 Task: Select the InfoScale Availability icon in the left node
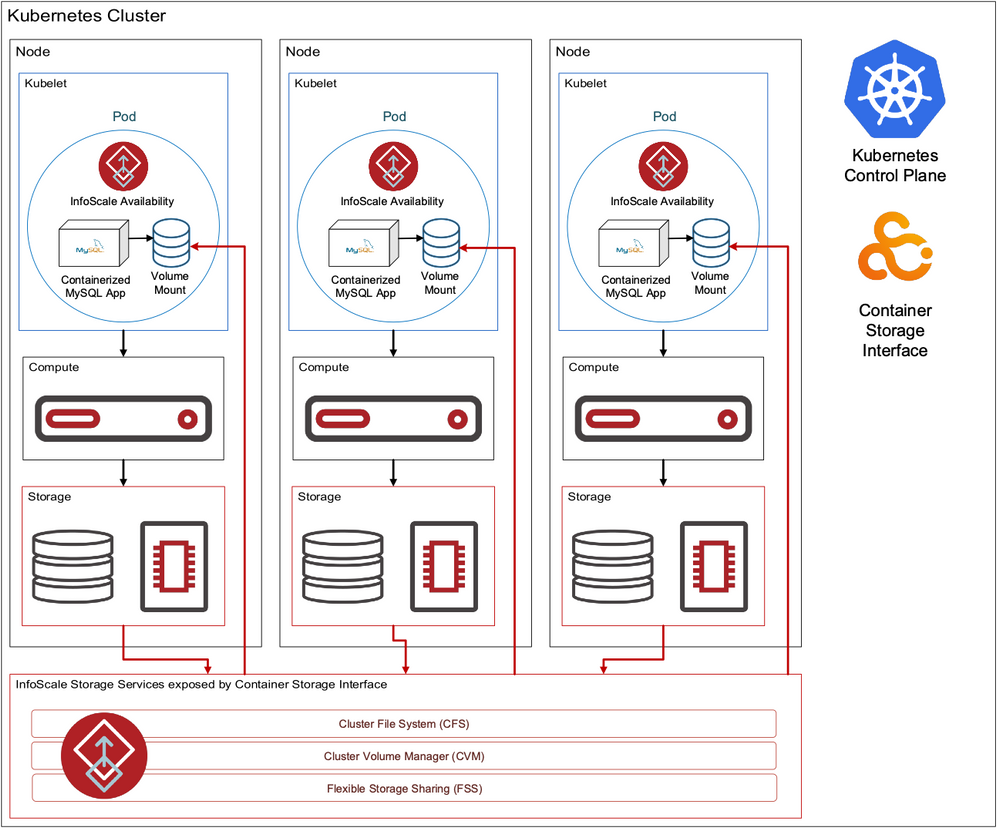[x=123, y=166]
